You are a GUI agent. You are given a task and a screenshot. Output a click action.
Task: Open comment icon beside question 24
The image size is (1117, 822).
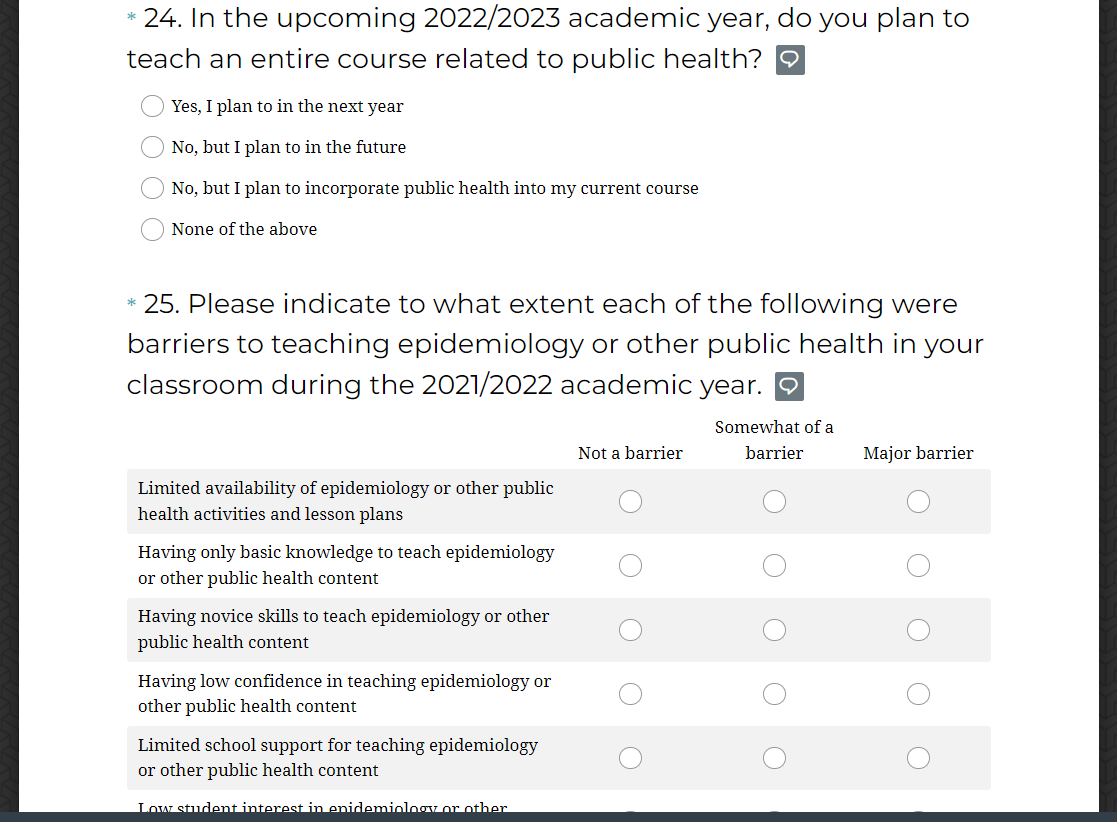tap(790, 60)
